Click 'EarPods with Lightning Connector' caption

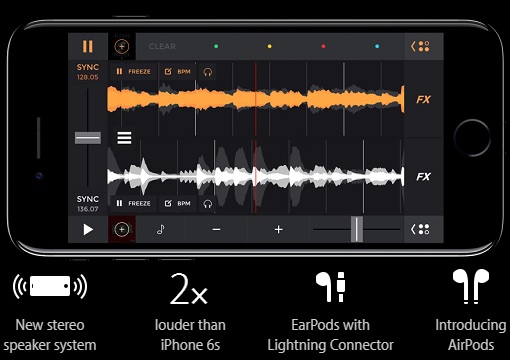[330, 335]
